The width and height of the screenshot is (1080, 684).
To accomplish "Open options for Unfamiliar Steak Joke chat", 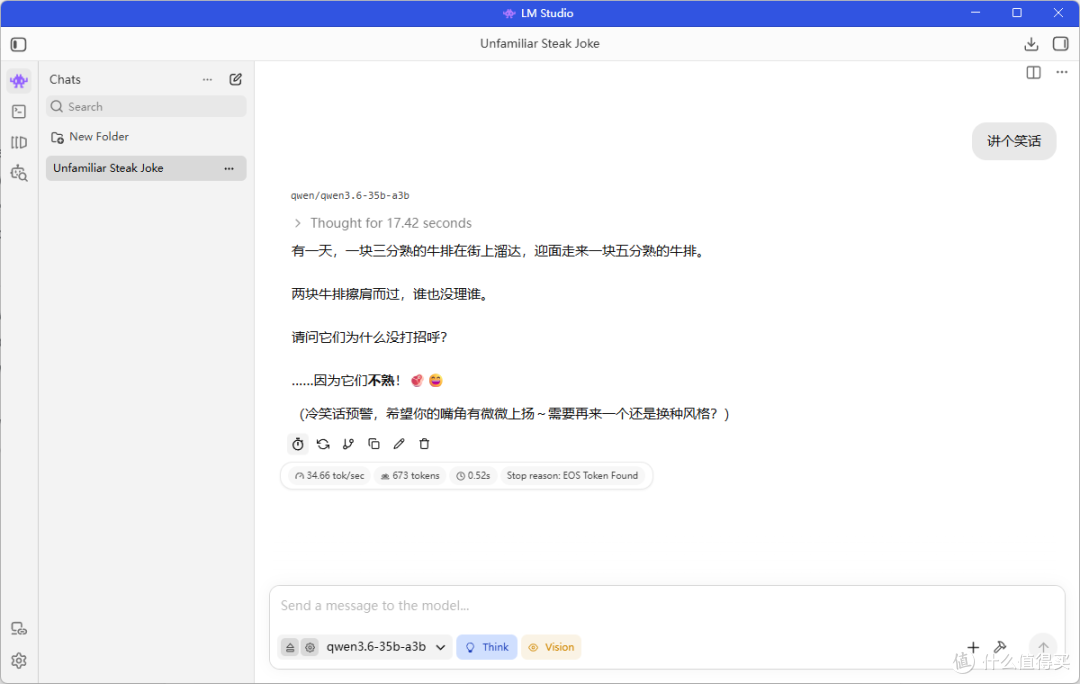I will tap(229, 168).
